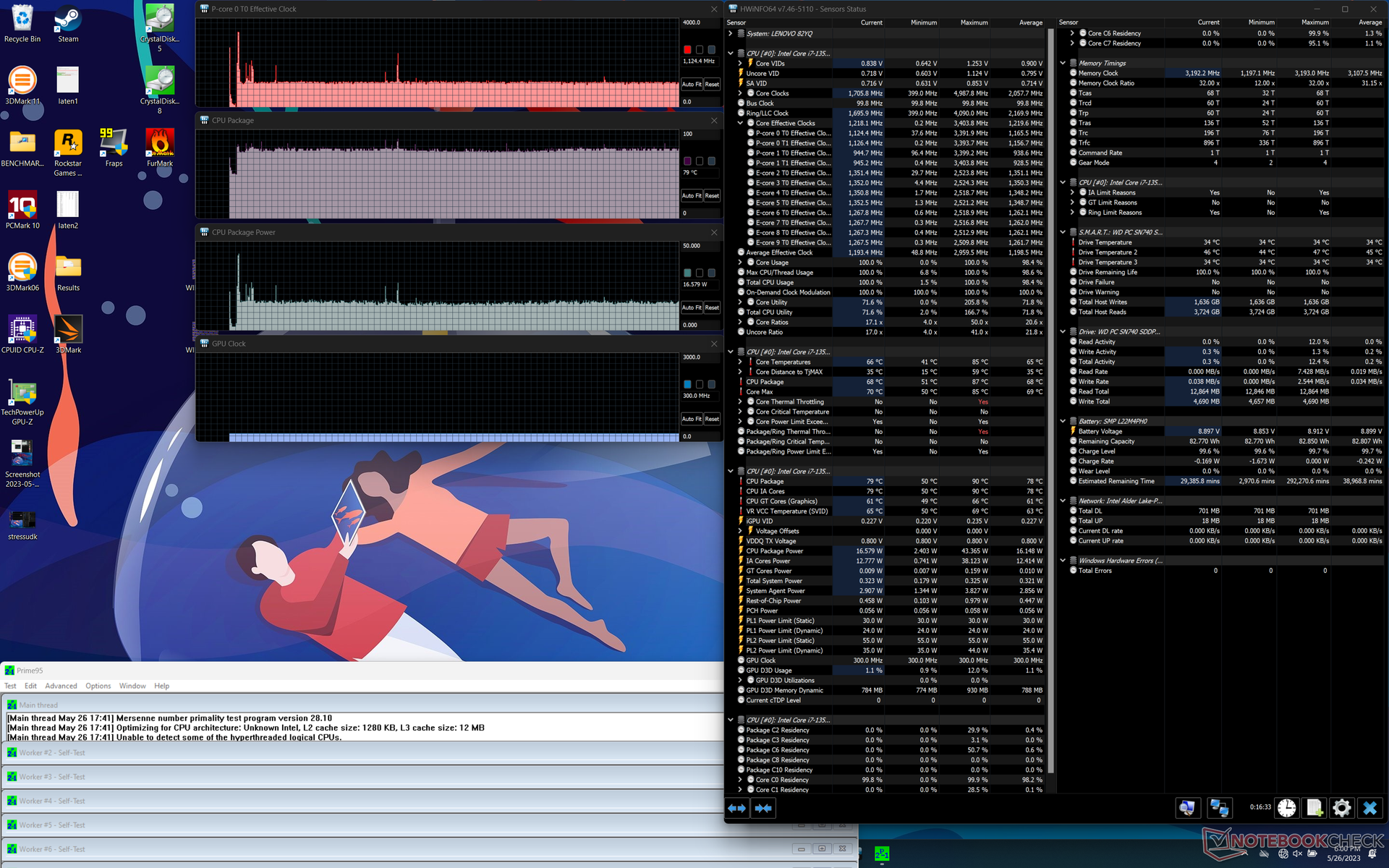
Task: Expand the Core Temperatures row
Action: click(x=740, y=362)
